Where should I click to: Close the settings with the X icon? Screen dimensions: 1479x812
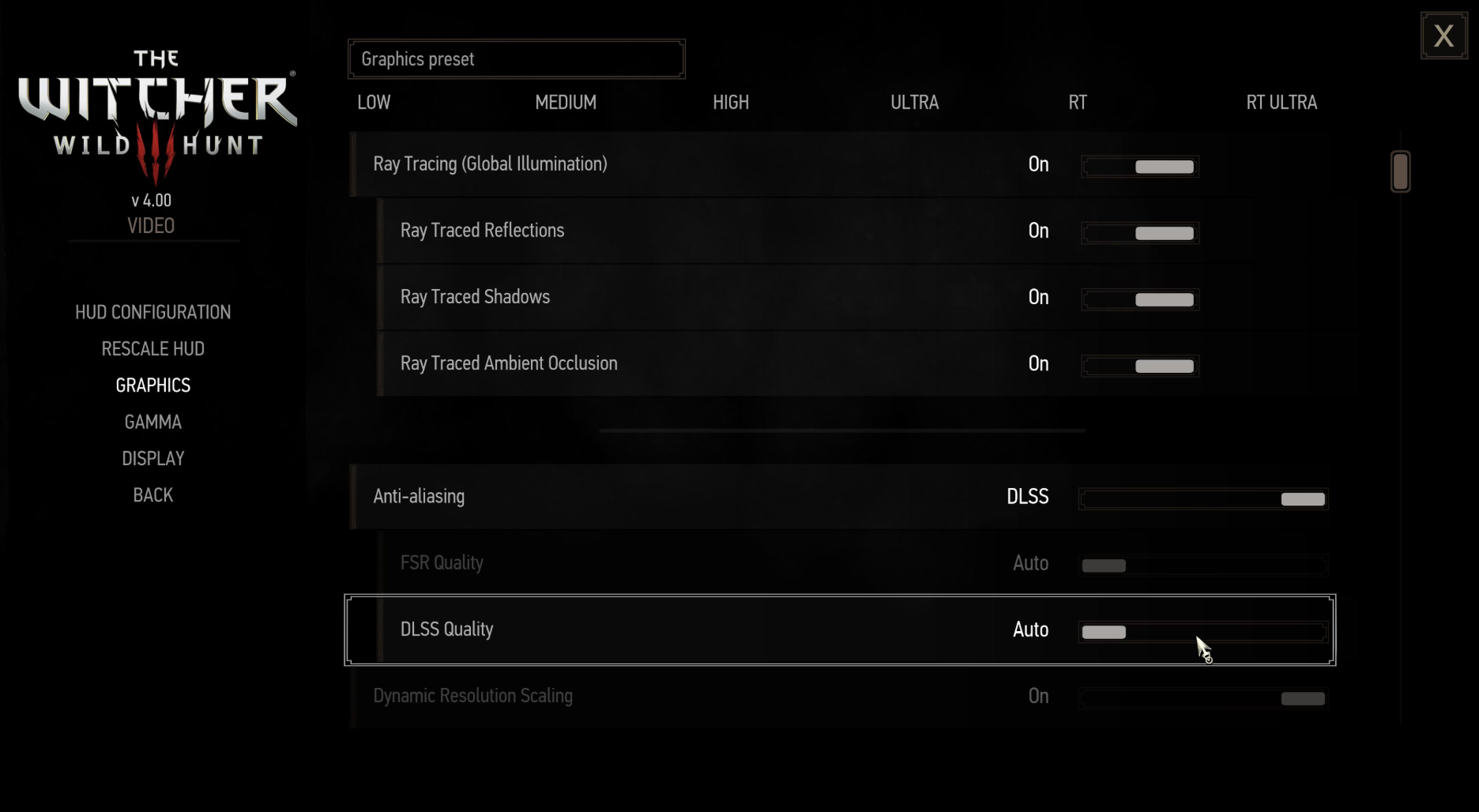pyautogui.click(x=1443, y=36)
